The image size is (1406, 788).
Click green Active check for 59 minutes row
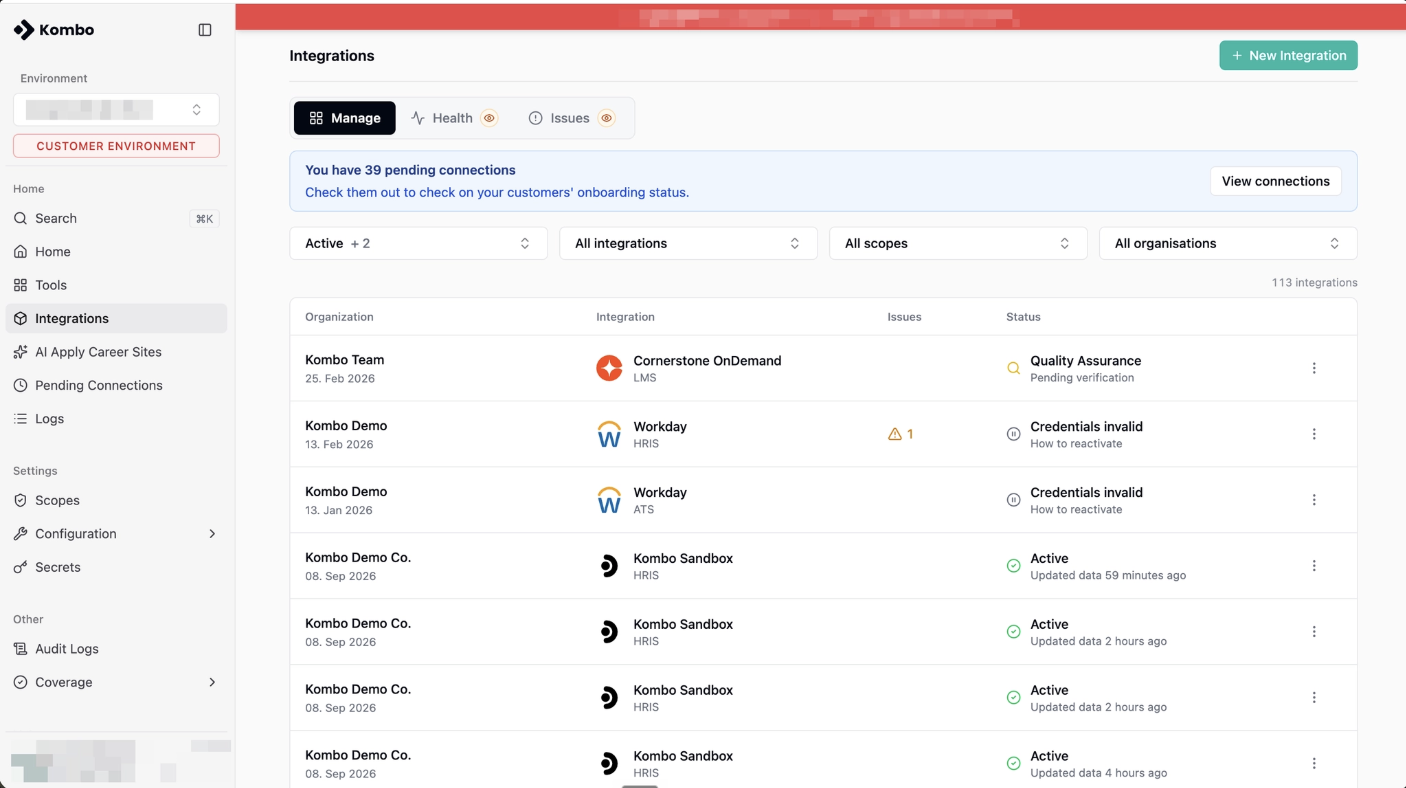1013,566
